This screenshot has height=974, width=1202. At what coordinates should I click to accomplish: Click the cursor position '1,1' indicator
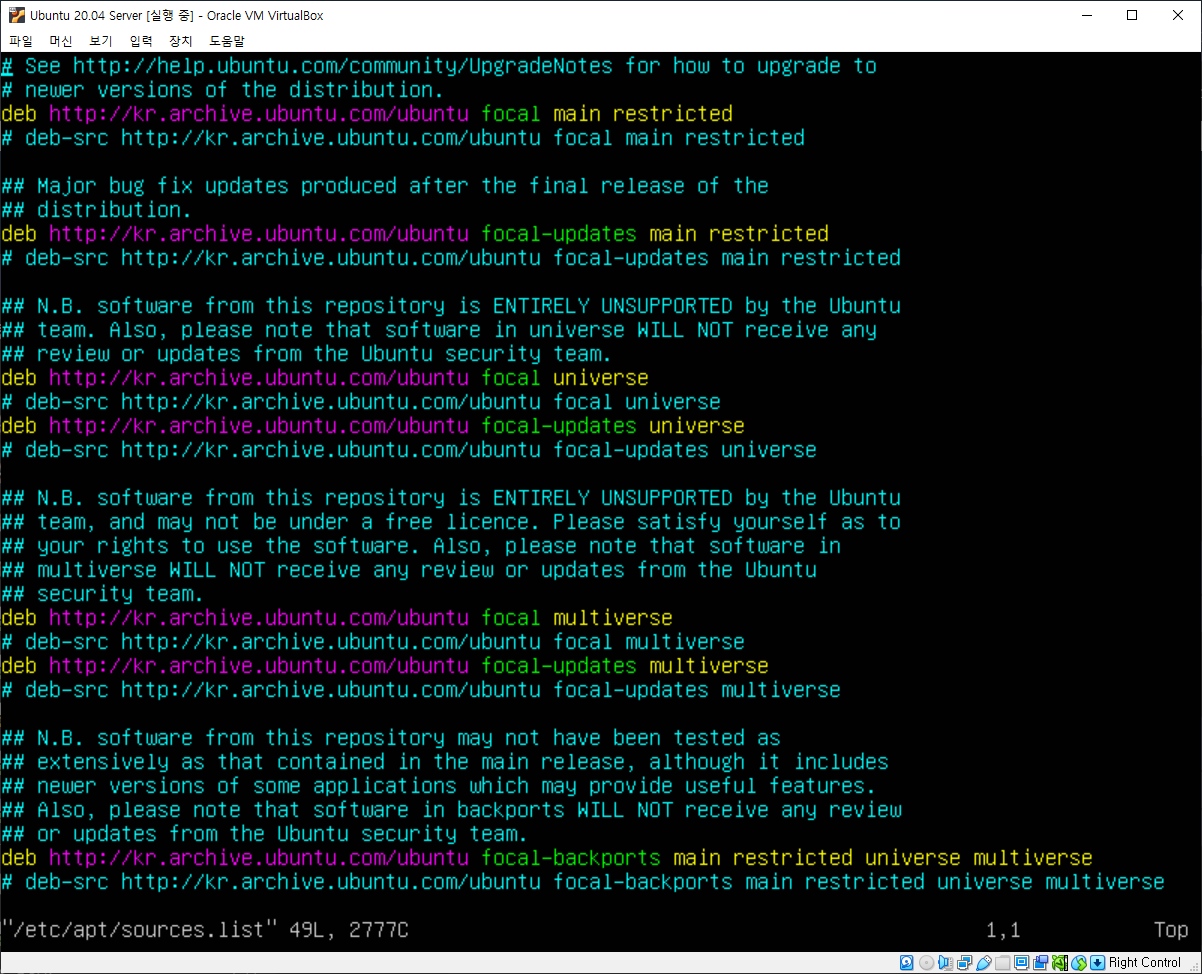(x=1003, y=930)
